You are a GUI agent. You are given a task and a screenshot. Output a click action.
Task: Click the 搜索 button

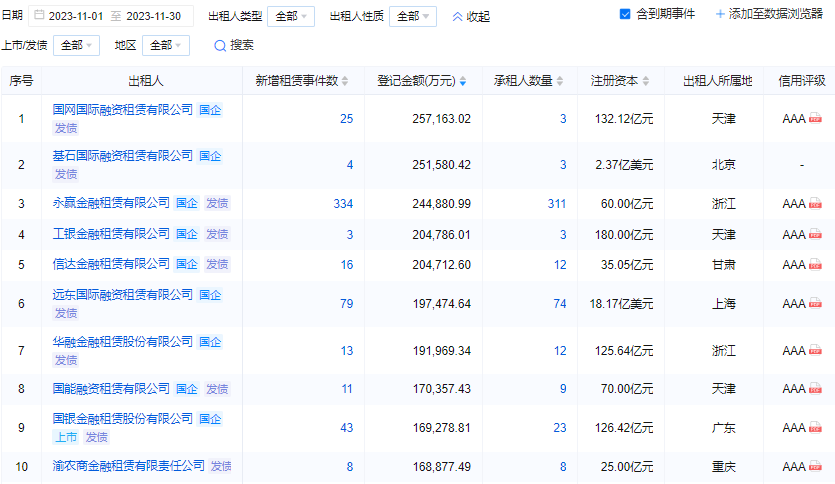(234, 46)
